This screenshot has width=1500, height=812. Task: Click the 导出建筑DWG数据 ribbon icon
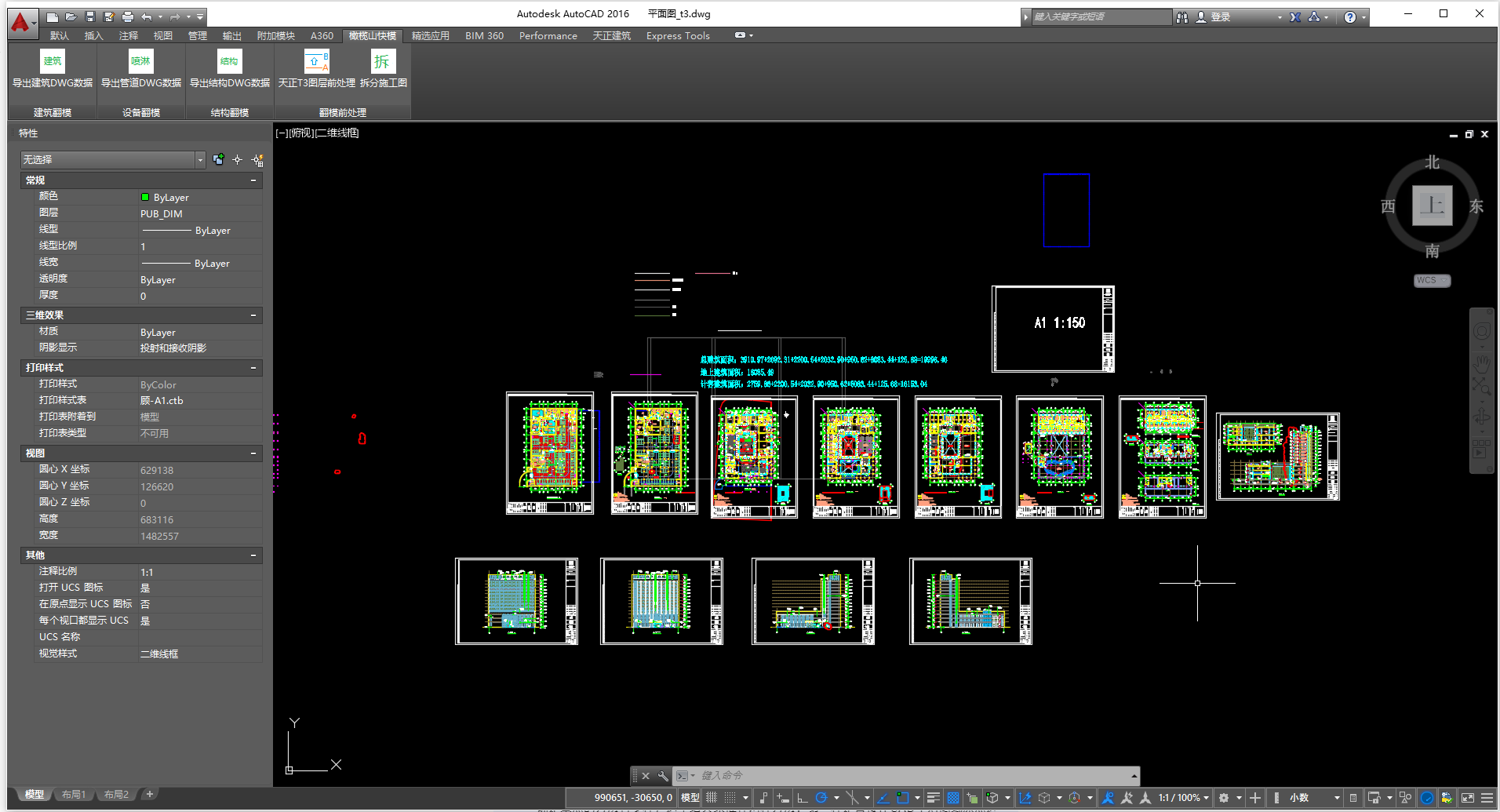click(53, 61)
